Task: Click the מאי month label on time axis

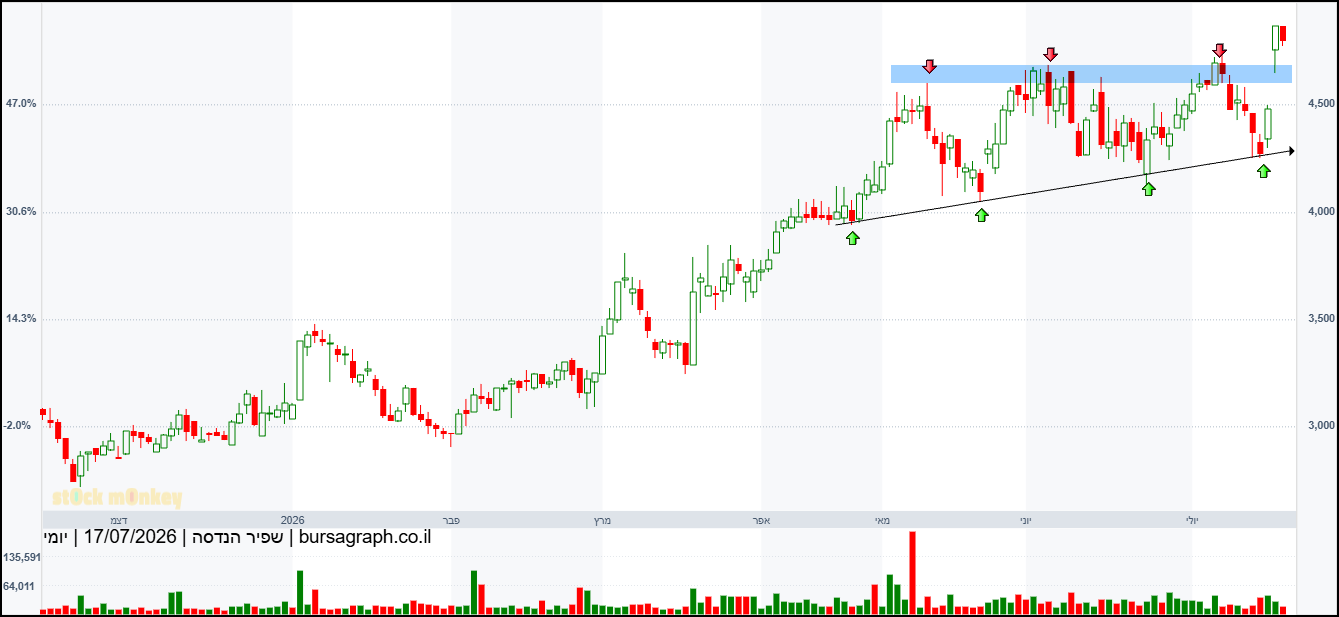Action: 883,520
